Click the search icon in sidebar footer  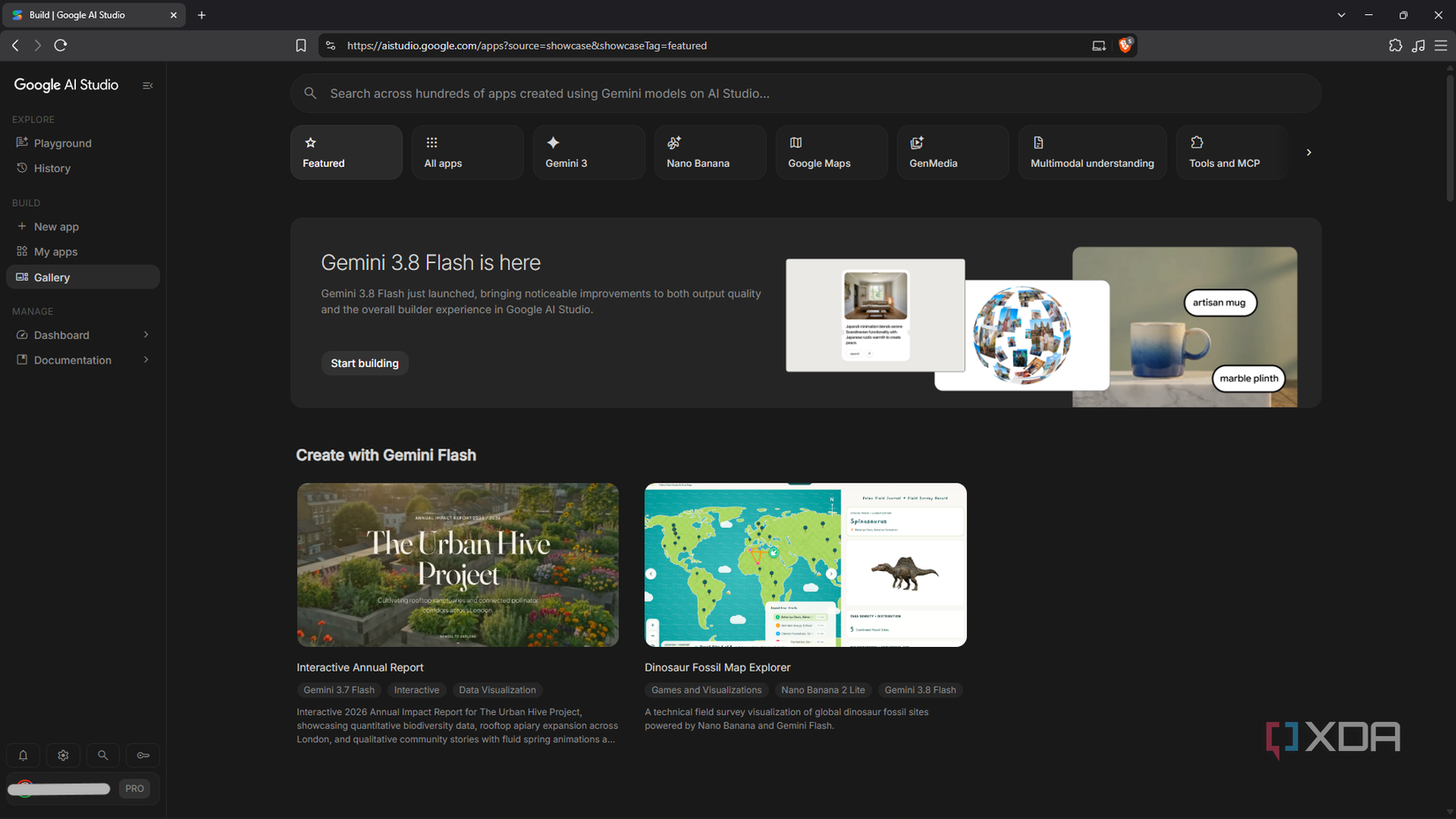tap(103, 755)
